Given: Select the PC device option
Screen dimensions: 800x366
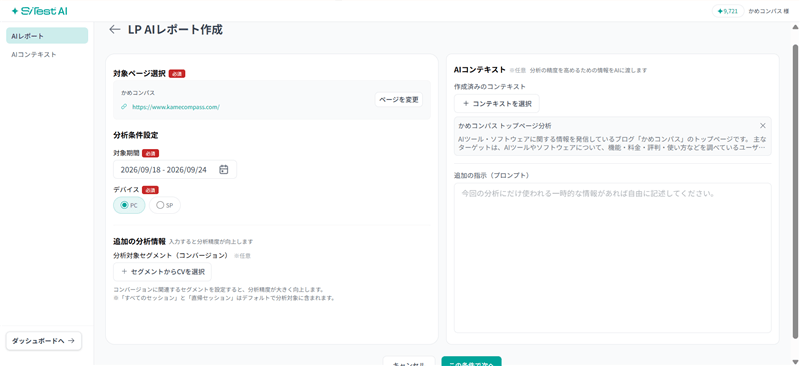Looking at the screenshot, I should click(129, 205).
